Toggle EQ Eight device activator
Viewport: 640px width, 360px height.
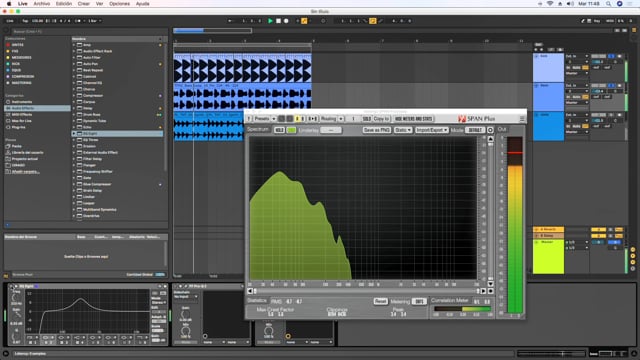[x=11, y=286]
